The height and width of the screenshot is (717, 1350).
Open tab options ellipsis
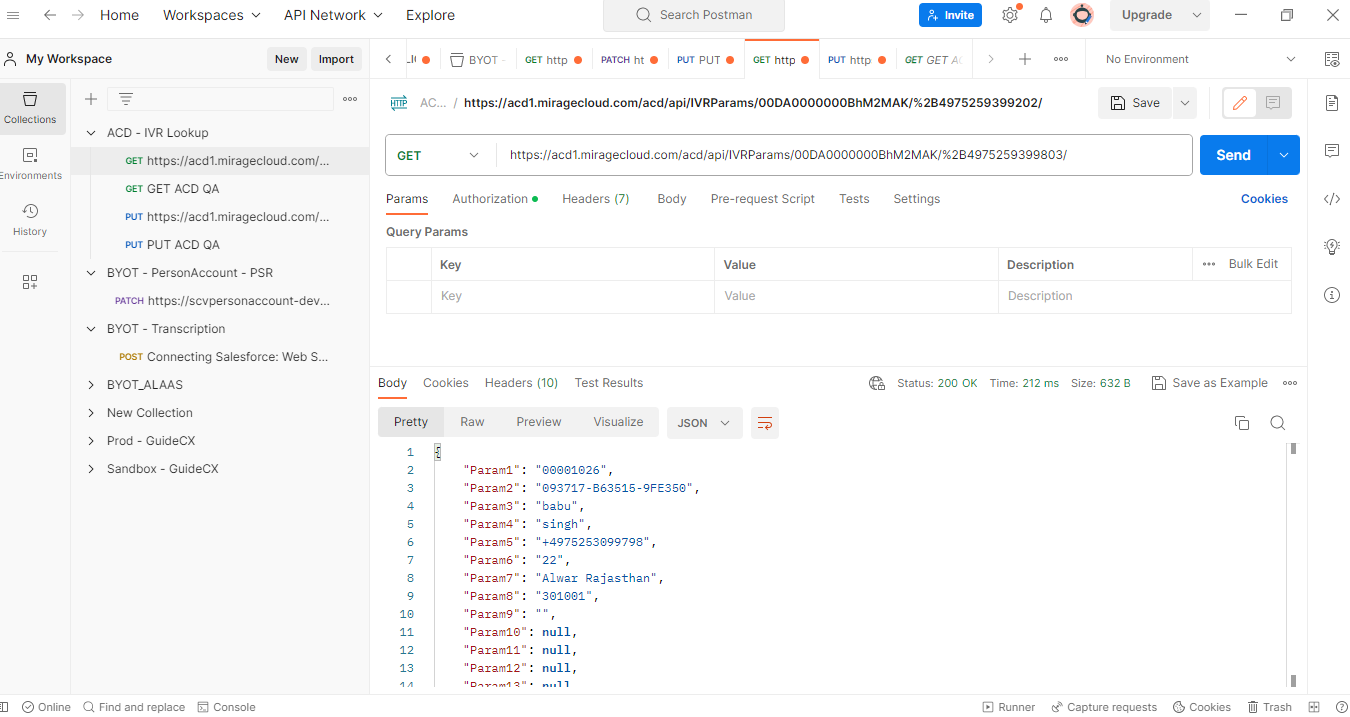click(x=1061, y=59)
